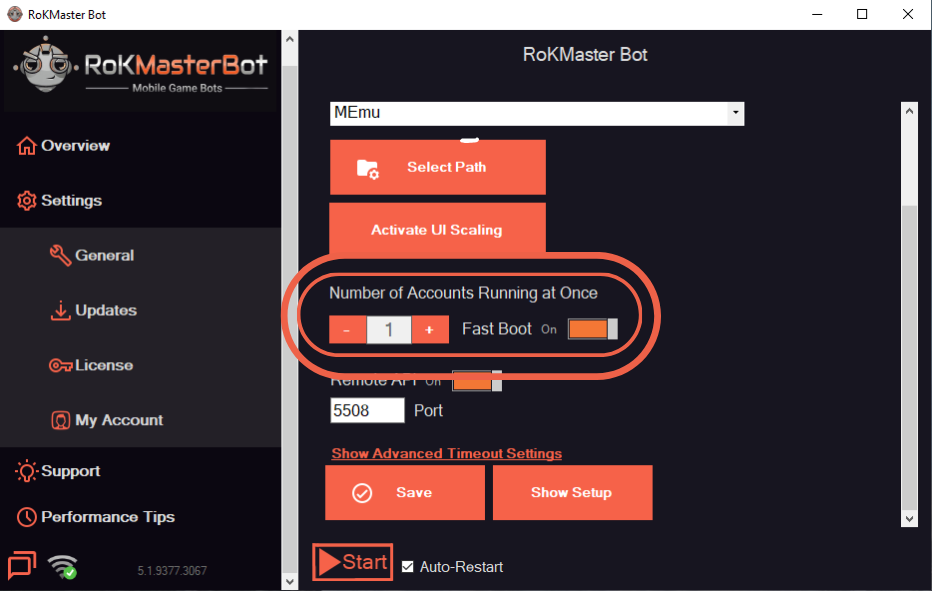Viewport: 934px width, 591px height.
Task: Open the Support section
Action: [x=70, y=471]
